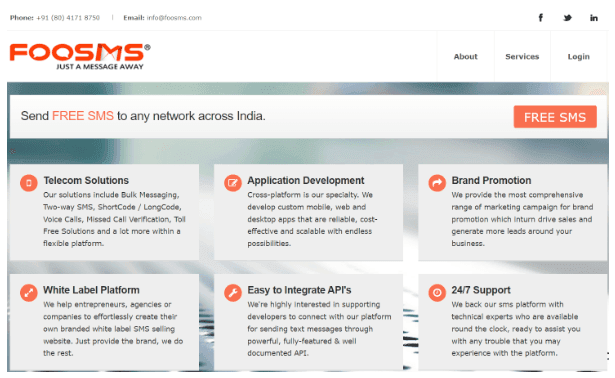This screenshot has height=378, width=615.
Task: Open the FooSMS Twitter bird icon
Action: point(567,18)
